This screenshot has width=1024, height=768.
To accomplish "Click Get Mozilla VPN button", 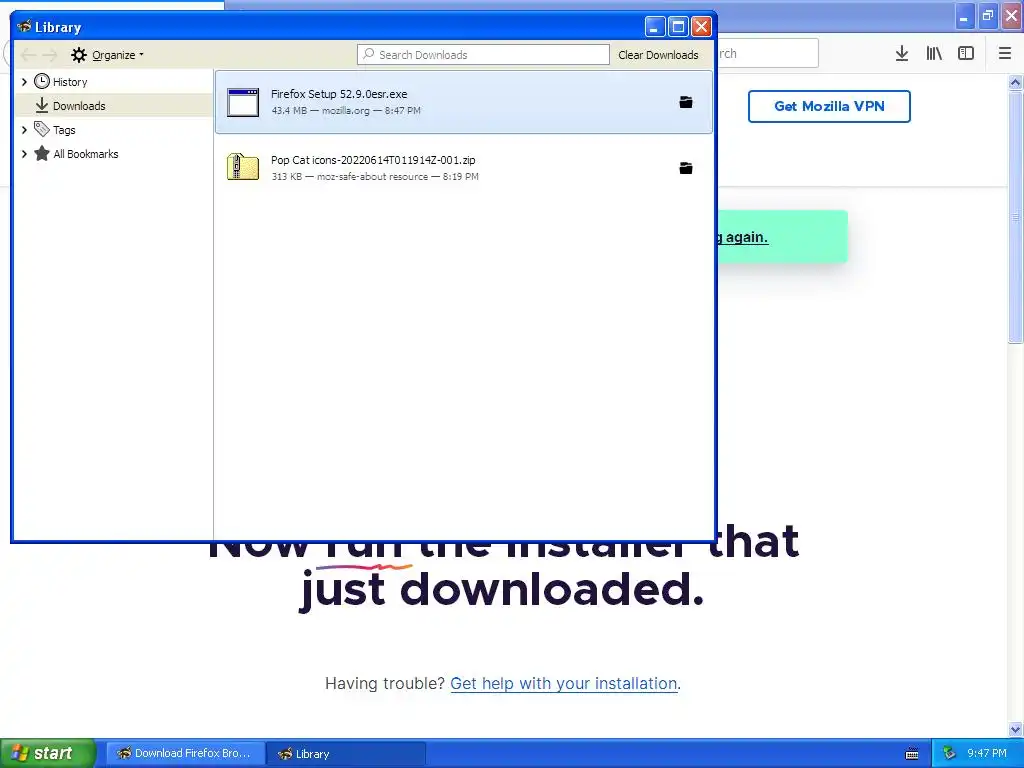I will point(829,106).
